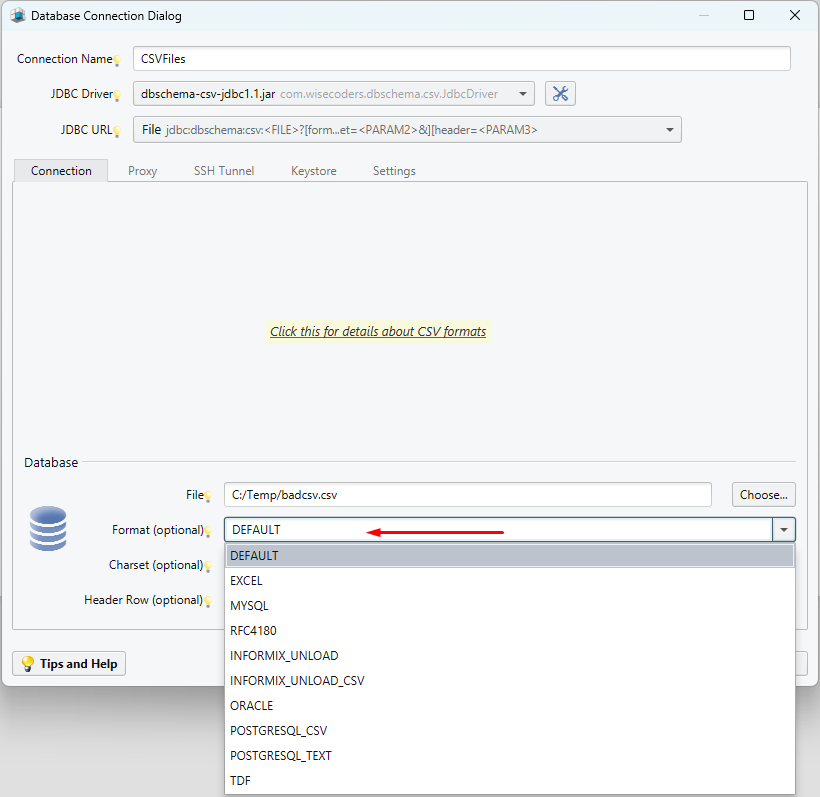Open the Format dropdown arrow
Screen dimensions: 820x797
tap(784, 529)
